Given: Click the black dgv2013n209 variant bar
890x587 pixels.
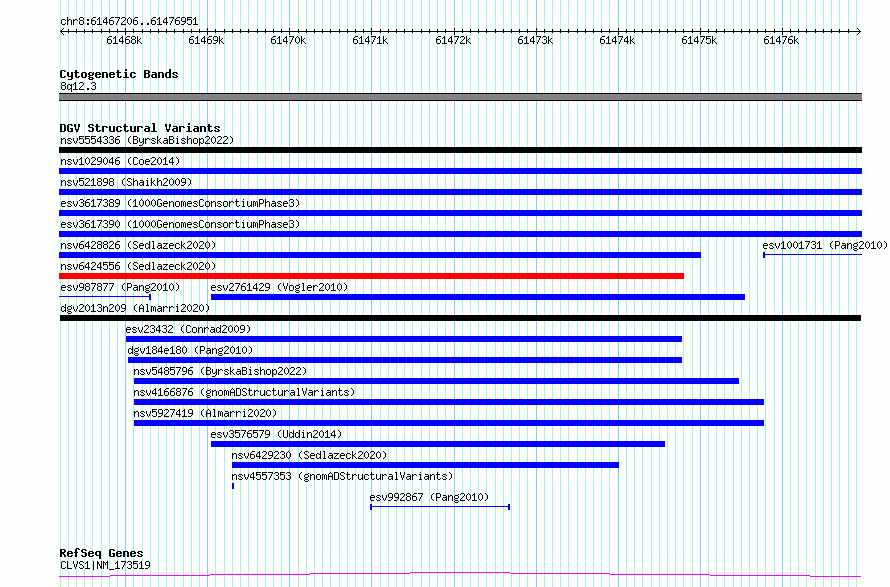Looking at the screenshot, I should pyautogui.click(x=460, y=318).
